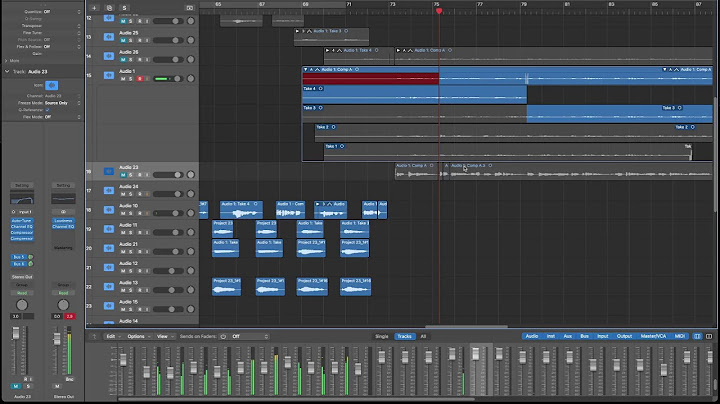Mute the Audio 1 track

click(123, 79)
